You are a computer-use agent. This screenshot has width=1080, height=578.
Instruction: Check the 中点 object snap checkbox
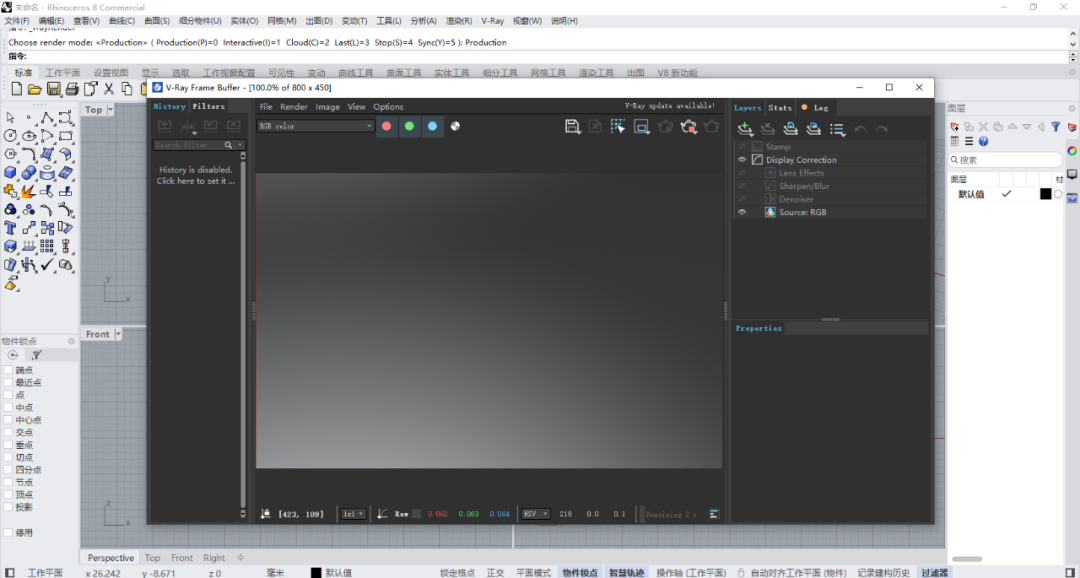click(x=8, y=408)
